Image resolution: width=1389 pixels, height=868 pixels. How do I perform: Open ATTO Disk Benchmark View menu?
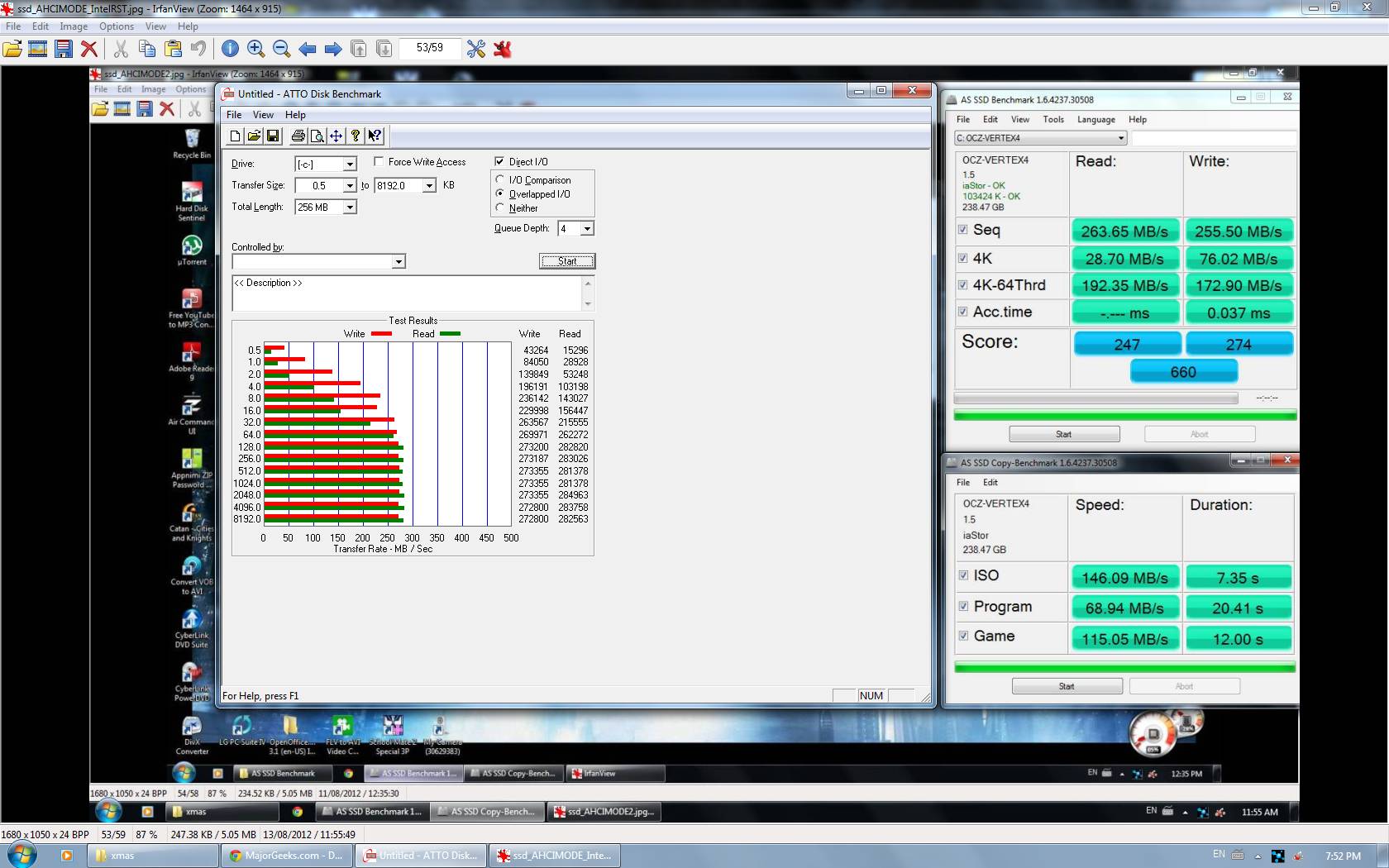click(x=263, y=115)
